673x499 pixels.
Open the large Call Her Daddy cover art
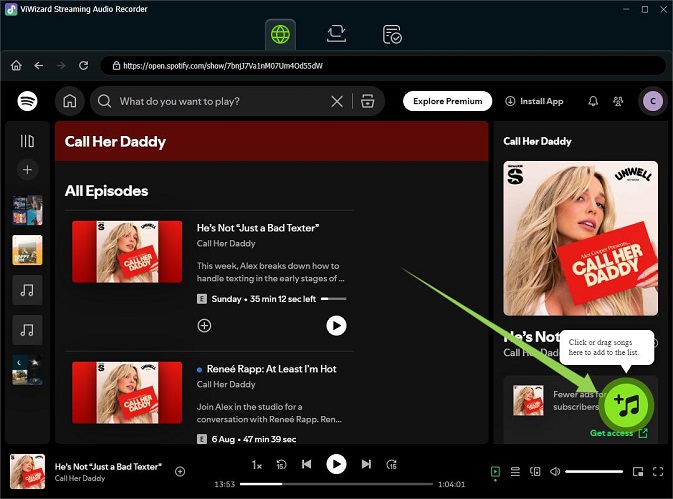pyautogui.click(x=580, y=238)
